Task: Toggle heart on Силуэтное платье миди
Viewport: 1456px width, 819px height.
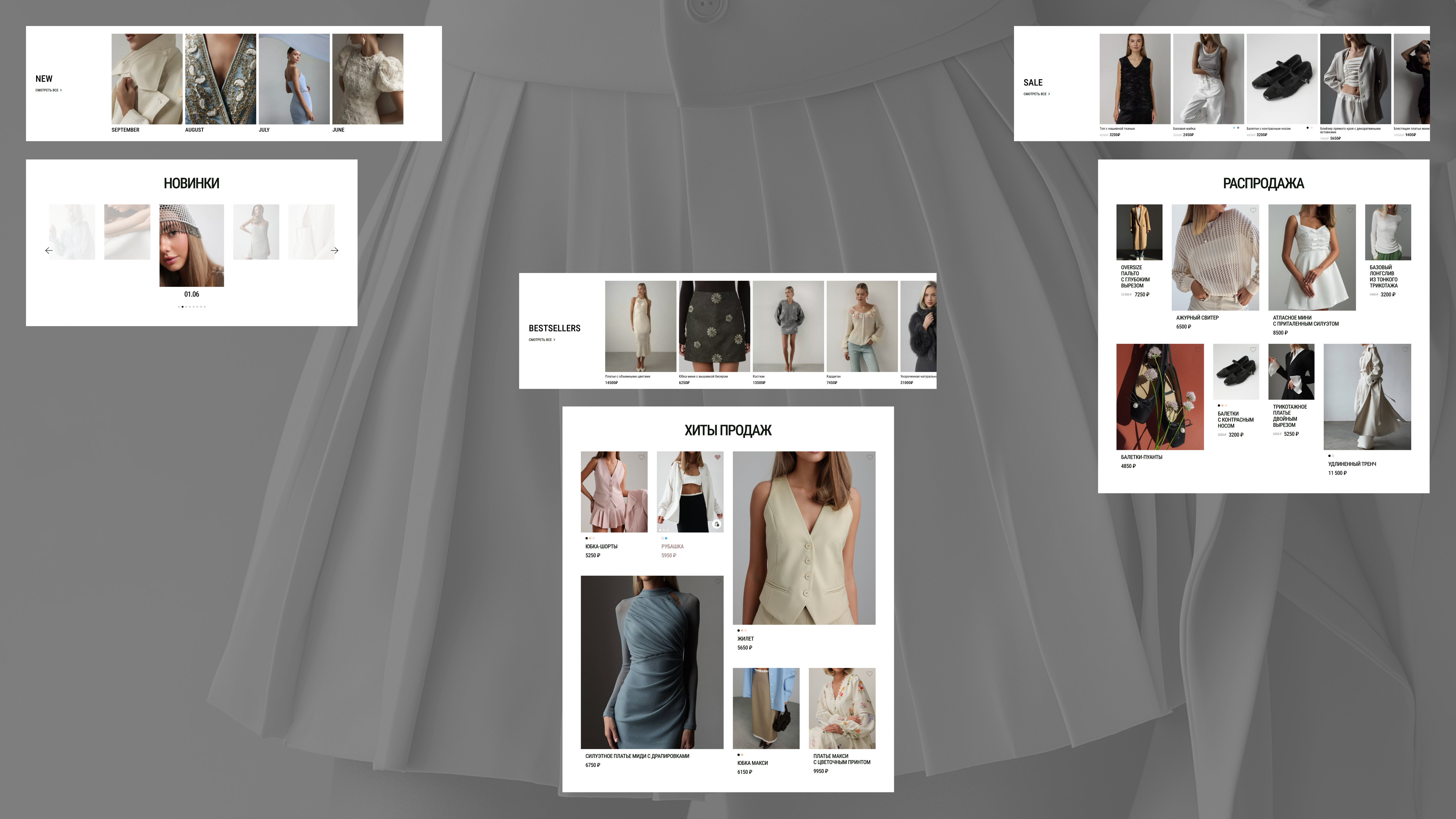Action: [x=717, y=582]
